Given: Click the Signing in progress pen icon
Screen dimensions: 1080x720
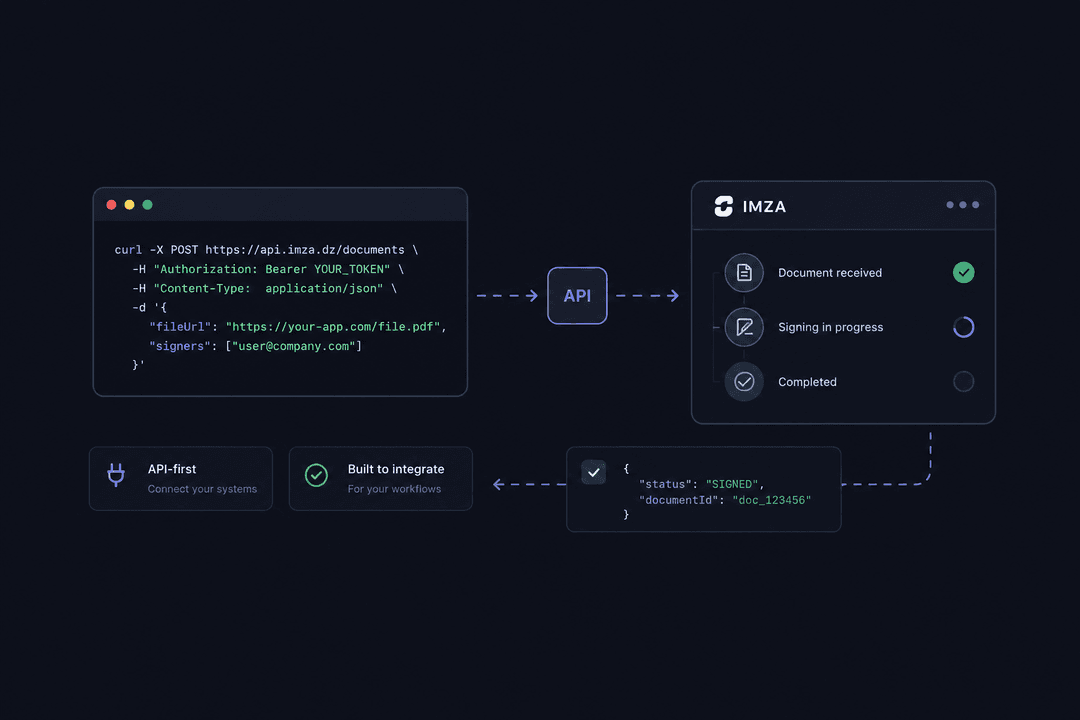Looking at the screenshot, I should click(x=744, y=327).
